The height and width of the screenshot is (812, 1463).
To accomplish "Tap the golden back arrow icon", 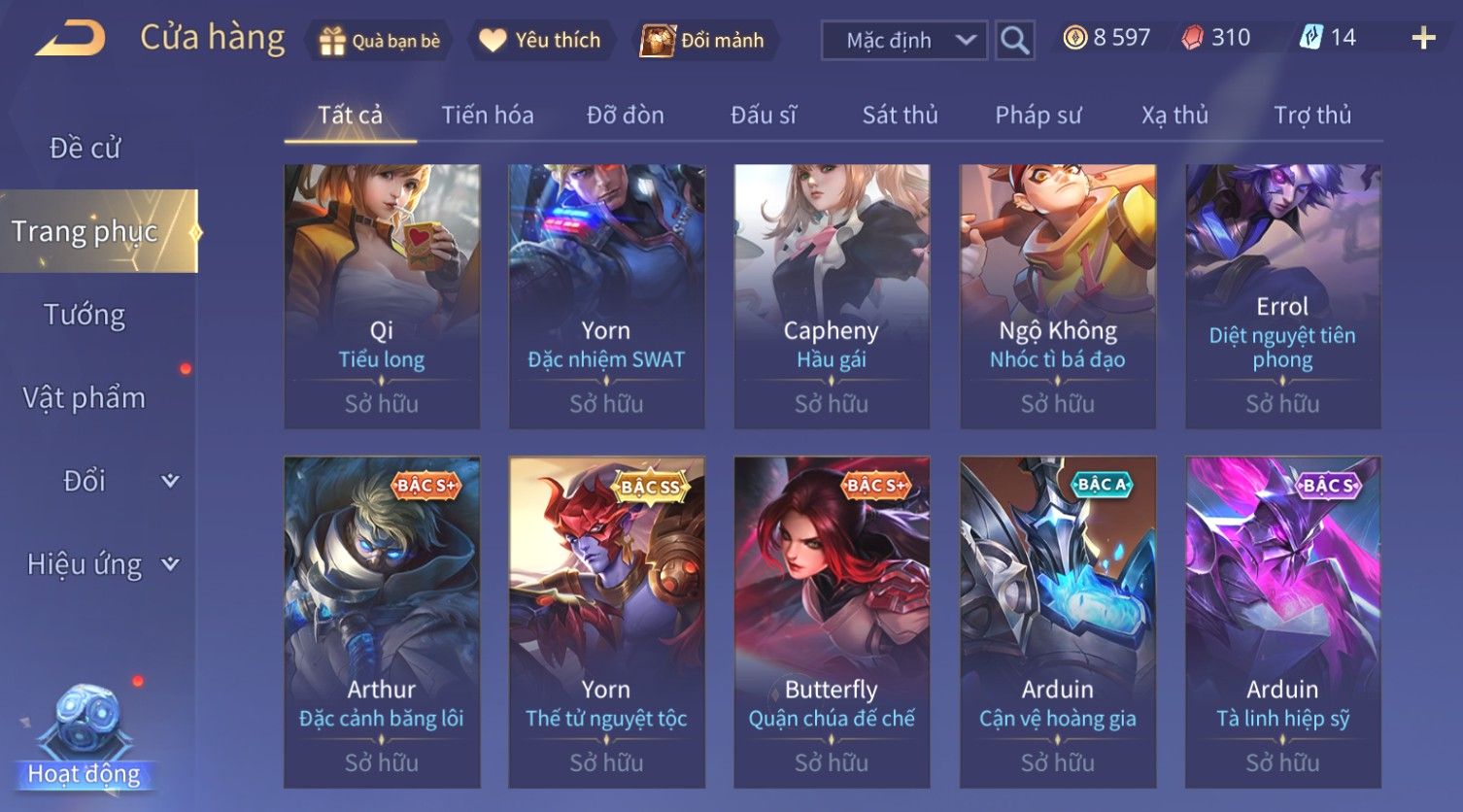I will 71,40.
